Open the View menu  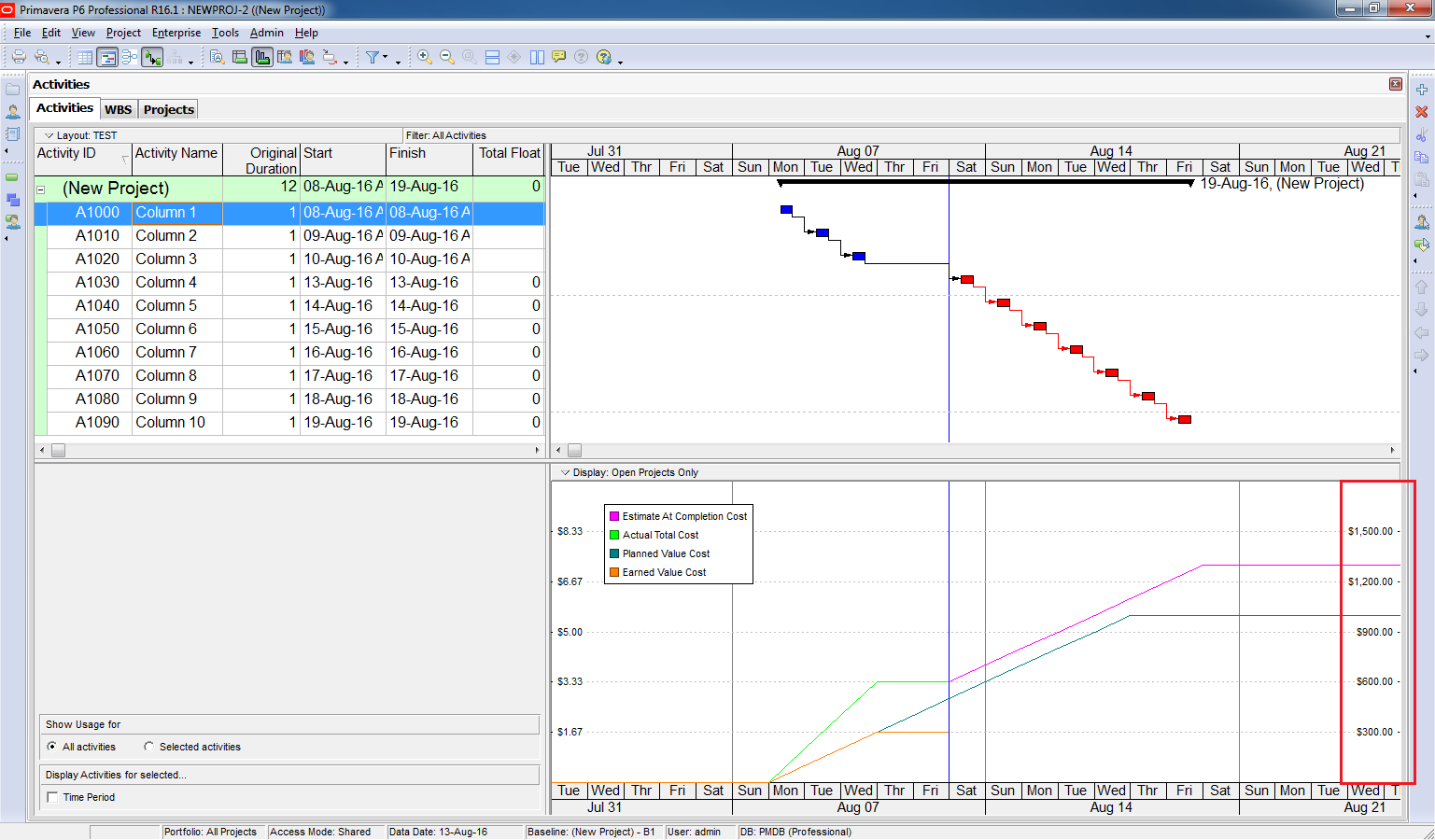click(83, 33)
